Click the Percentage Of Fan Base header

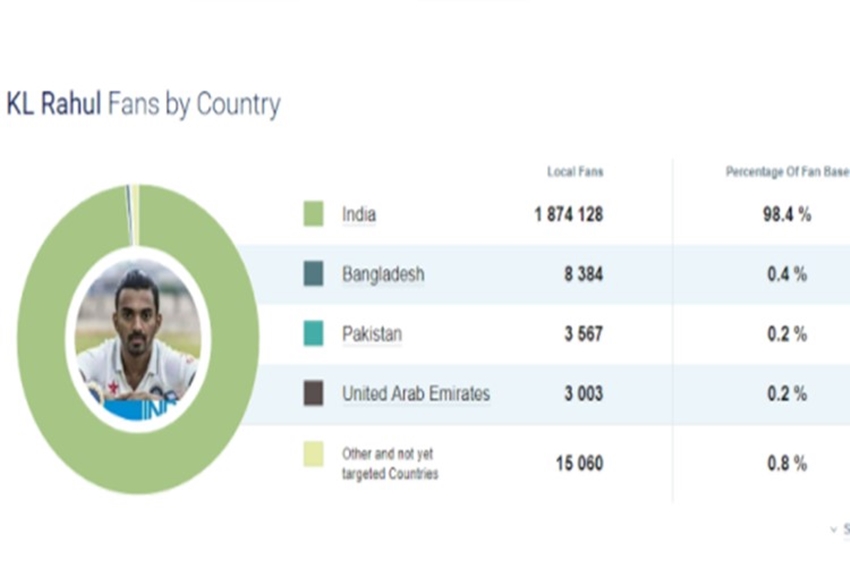(x=786, y=172)
